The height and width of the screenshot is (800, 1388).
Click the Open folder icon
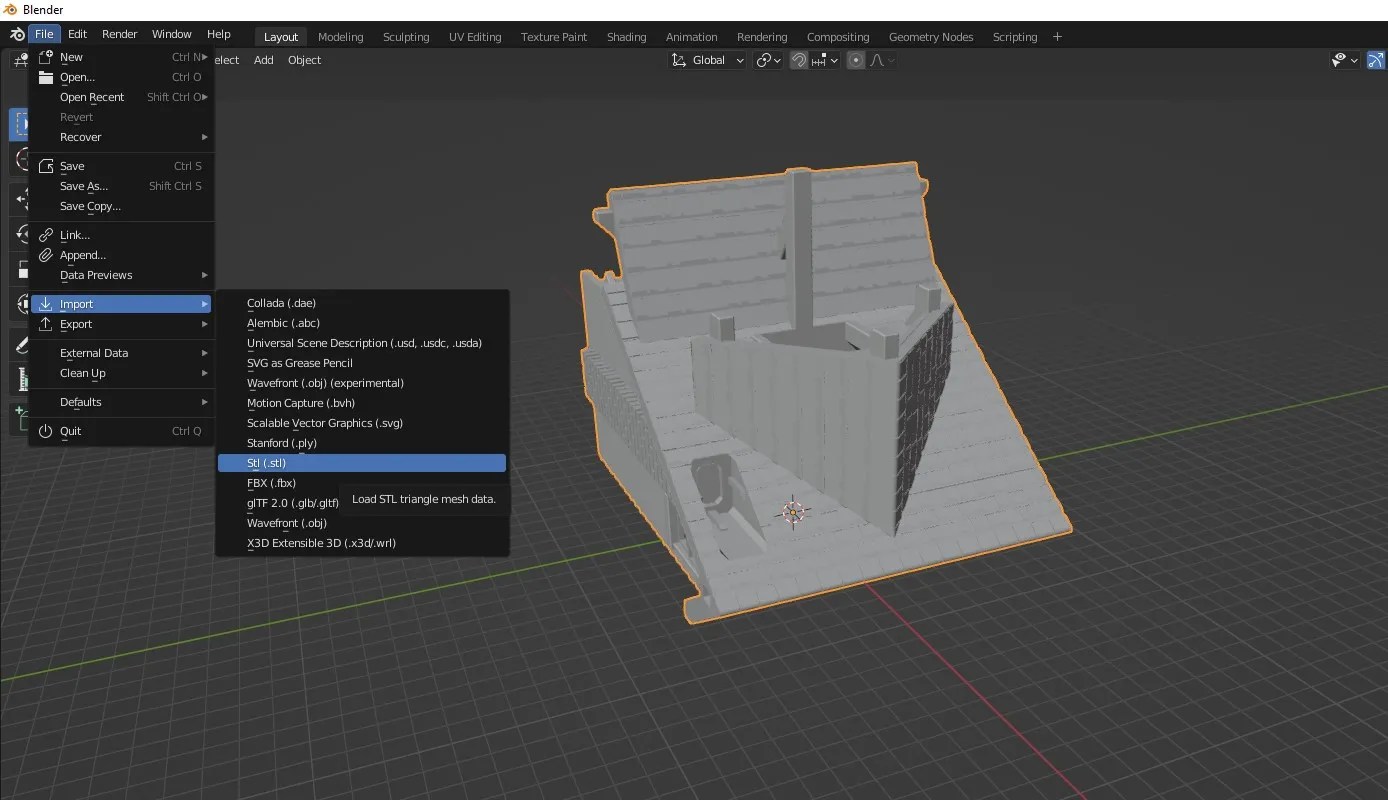click(x=45, y=77)
